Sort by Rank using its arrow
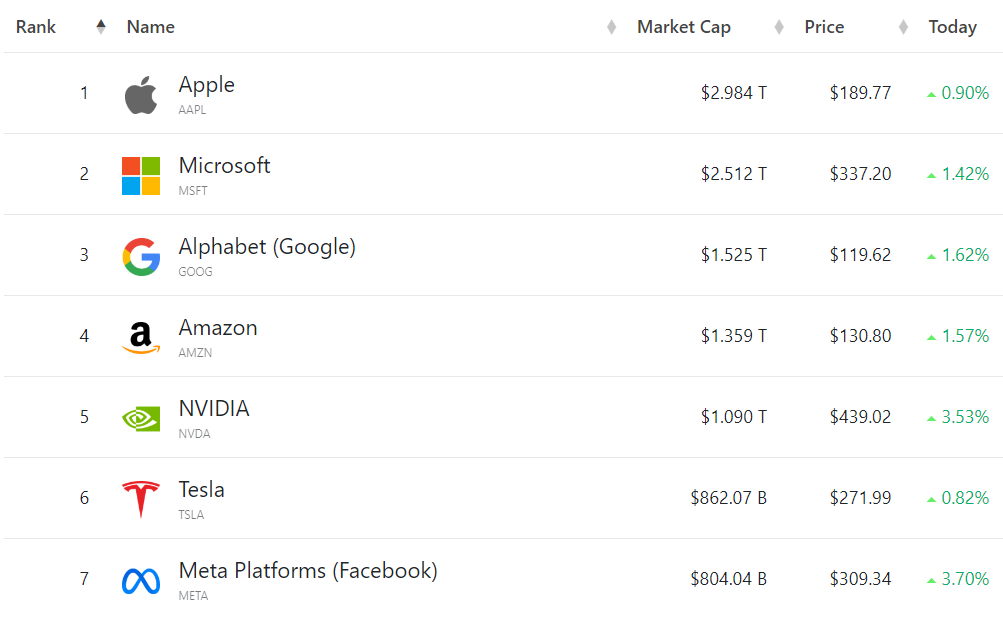This screenshot has width=1003, height=618. pyautogui.click(x=101, y=27)
